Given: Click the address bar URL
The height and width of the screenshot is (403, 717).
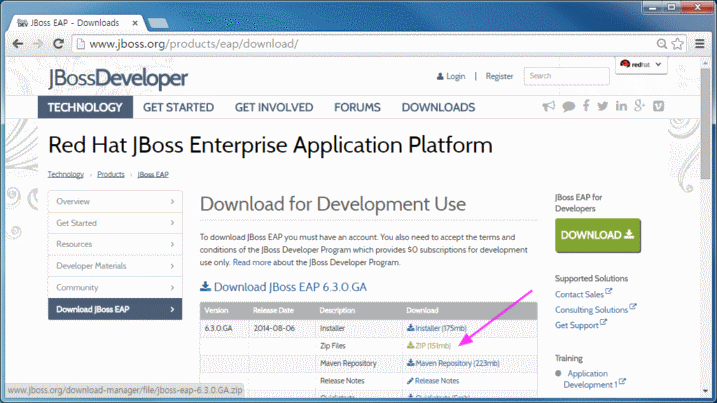Looking at the screenshot, I should click(194, 44).
